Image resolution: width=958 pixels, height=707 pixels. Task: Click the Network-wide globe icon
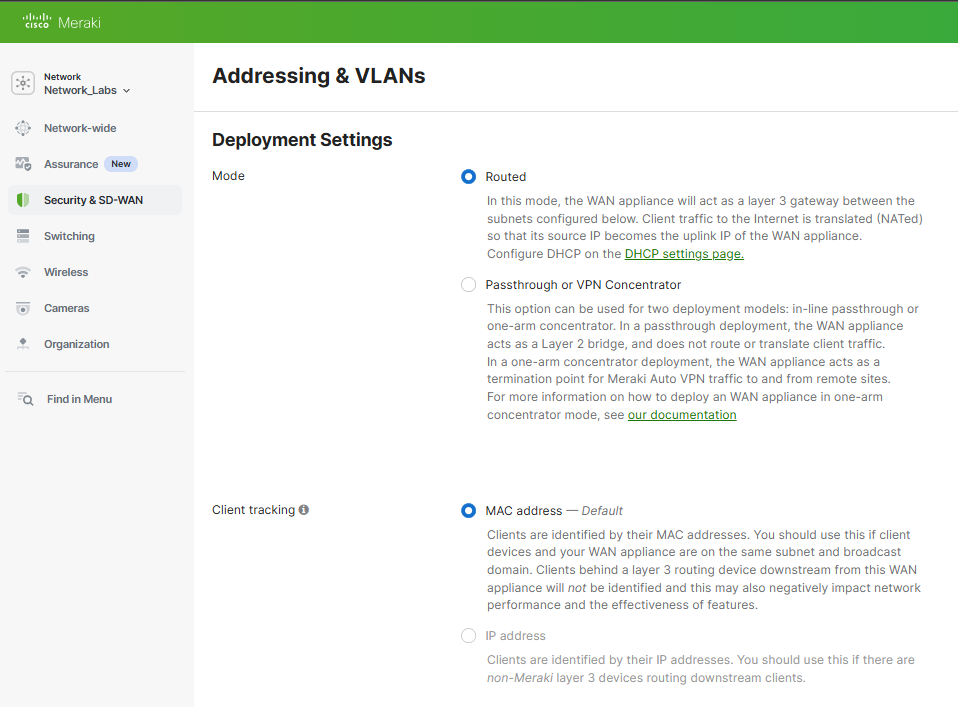tap(23, 128)
